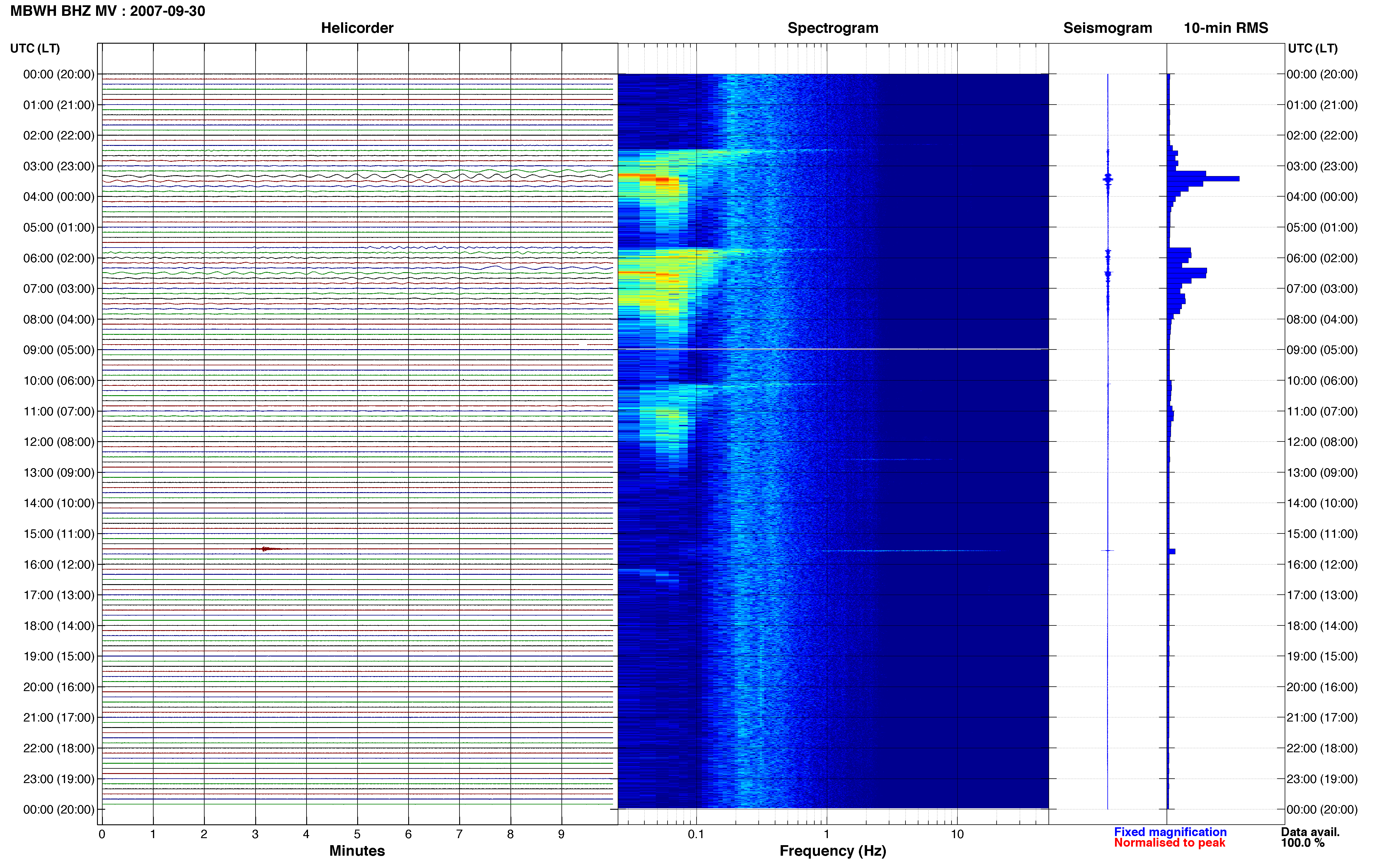Click the '10-min RMS' panel heading

click(1226, 28)
